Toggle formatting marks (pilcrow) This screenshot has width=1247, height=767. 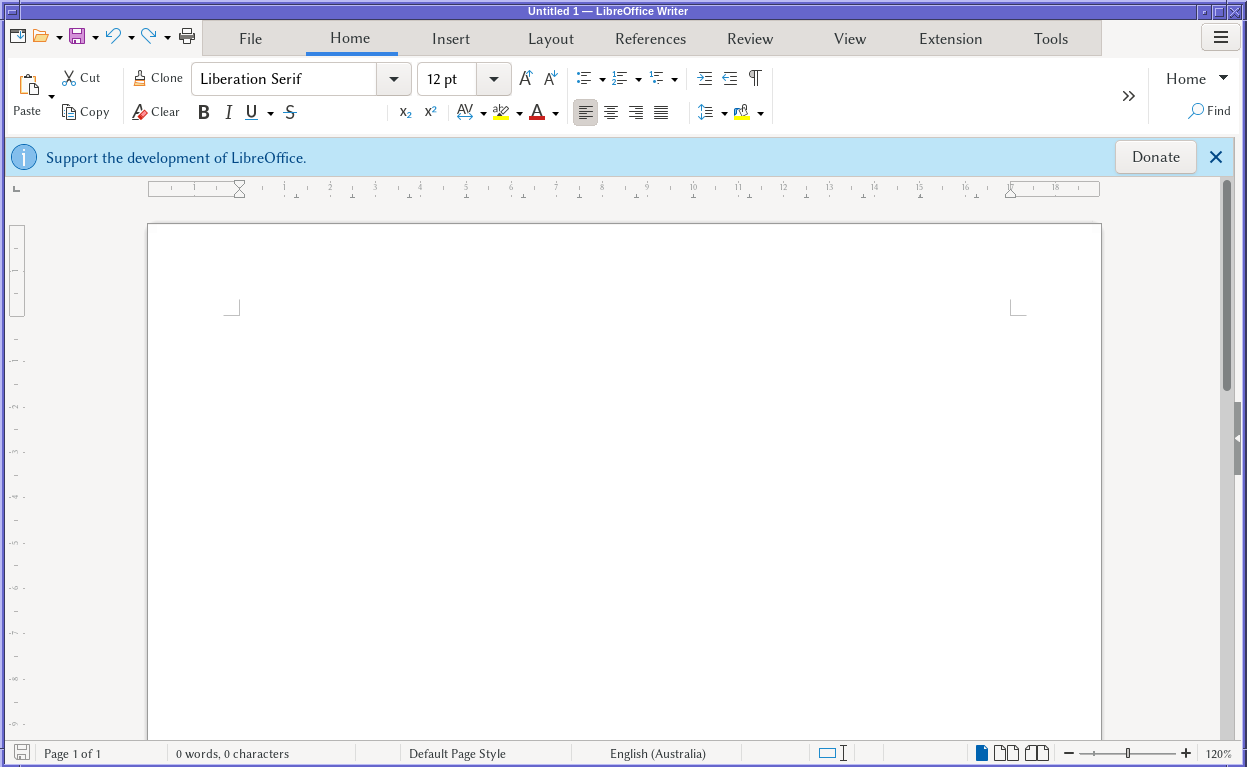[x=755, y=79]
